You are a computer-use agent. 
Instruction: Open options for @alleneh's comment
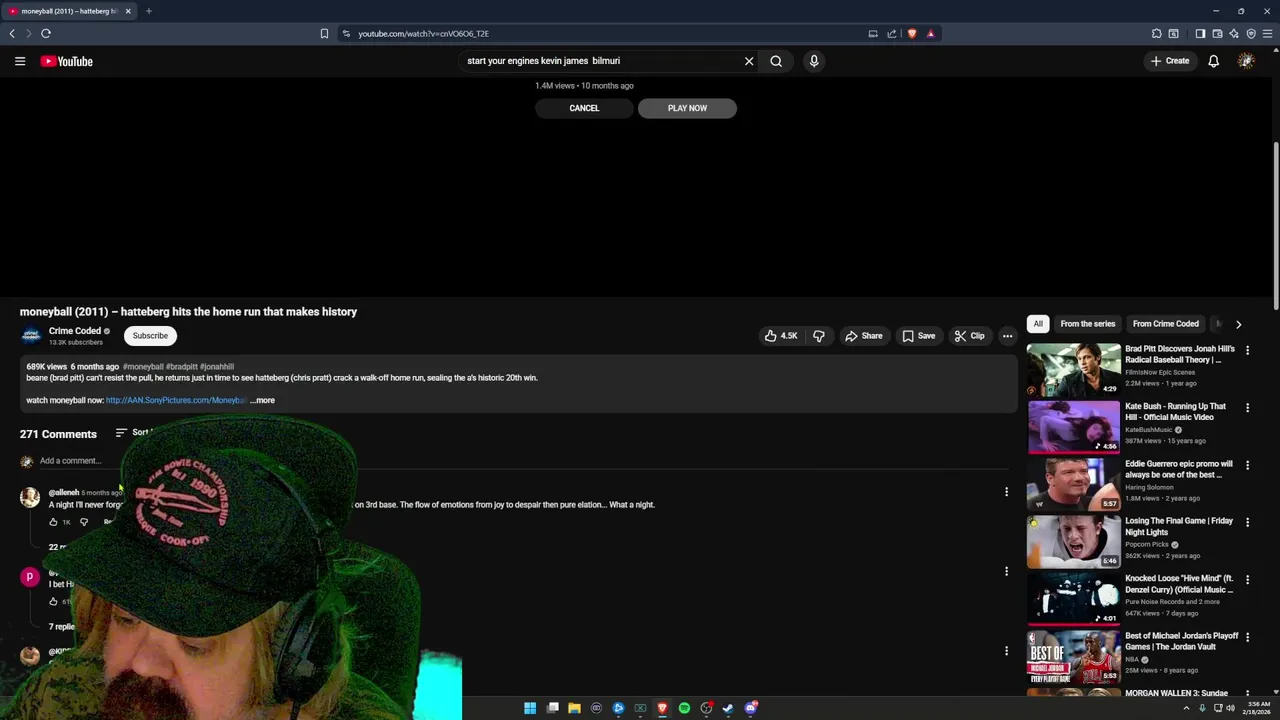pyautogui.click(x=1006, y=492)
